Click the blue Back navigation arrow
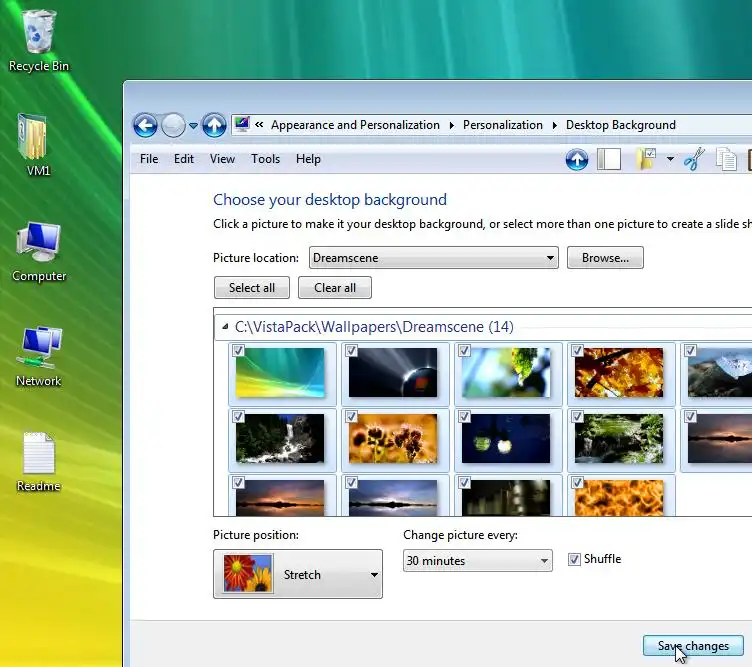The image size is (752, 667). point(145,126)
